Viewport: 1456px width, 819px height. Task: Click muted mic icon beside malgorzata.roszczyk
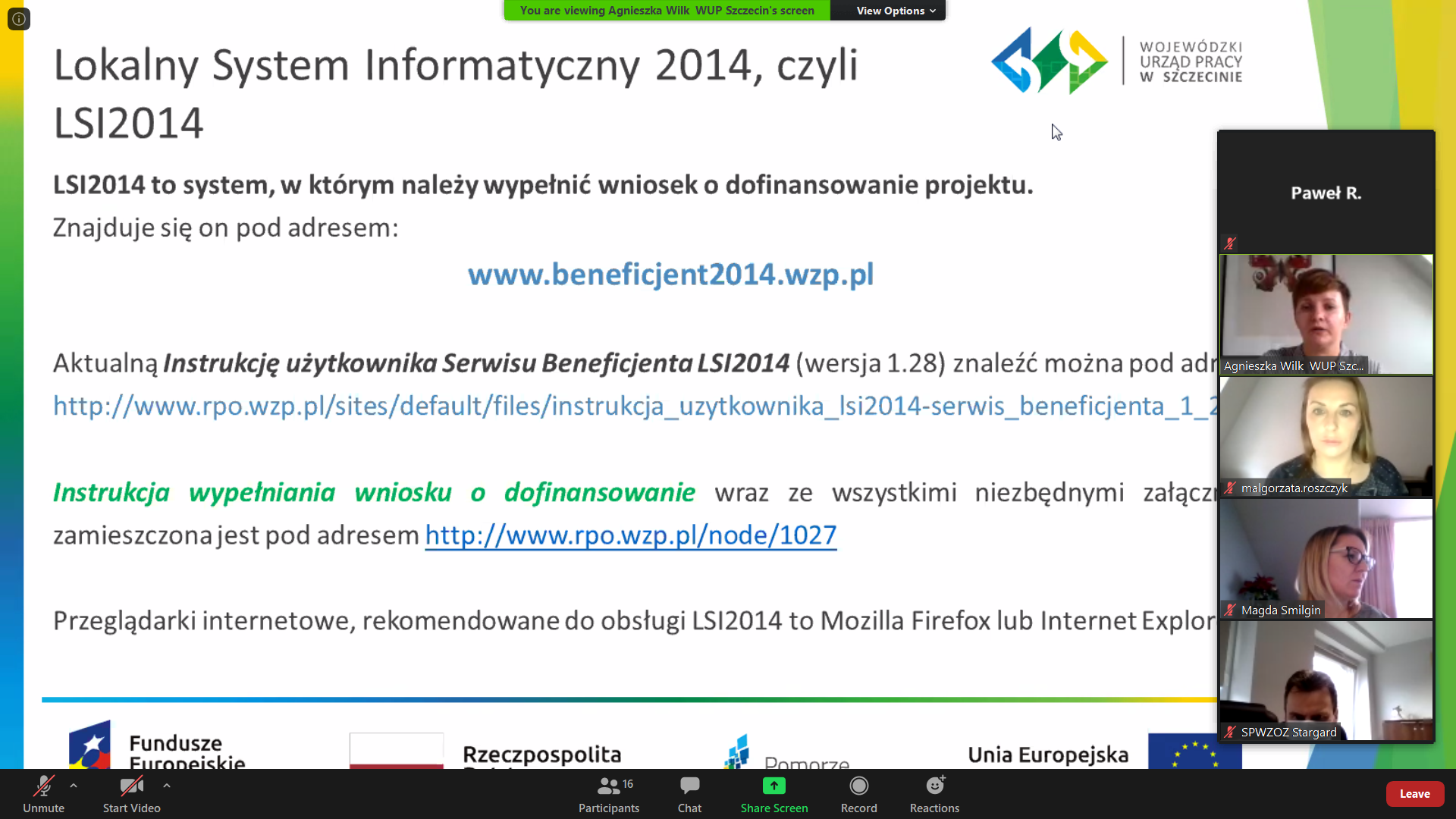1230,488
